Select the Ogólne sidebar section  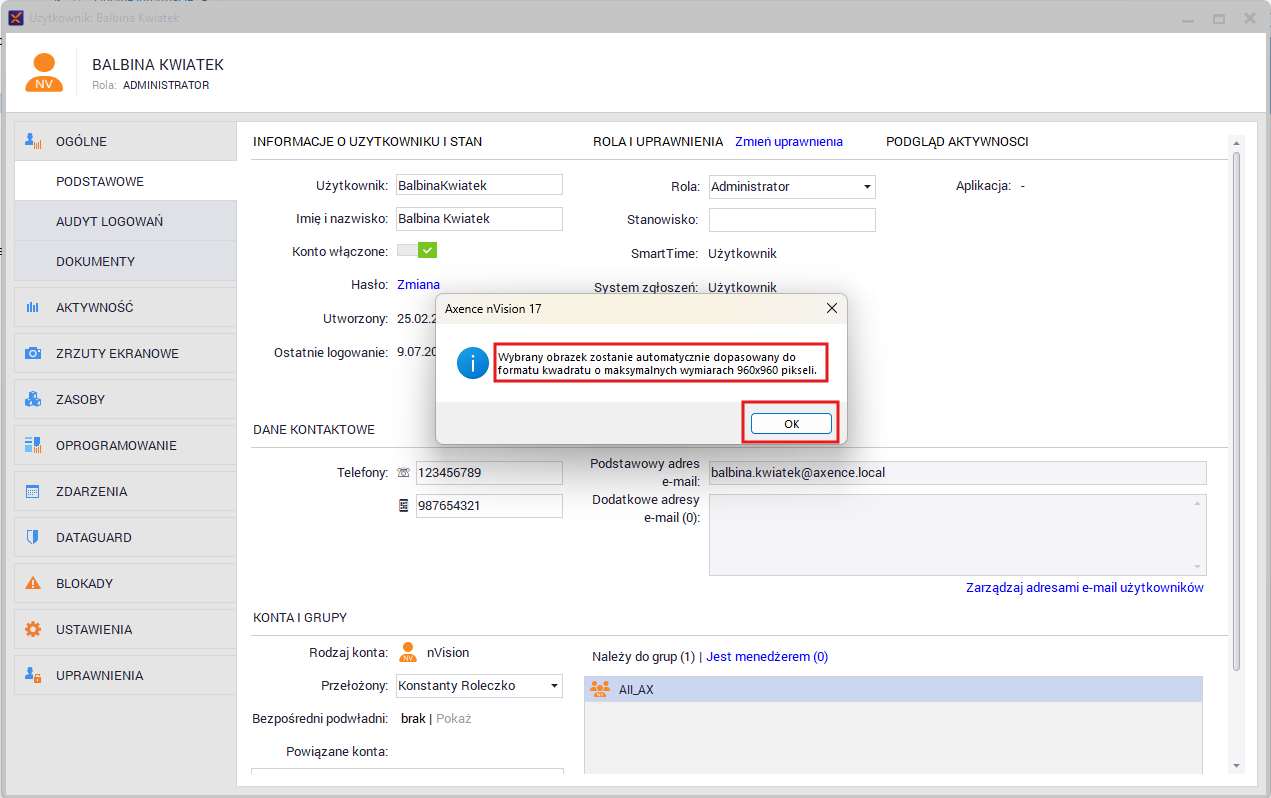(126, 141)
